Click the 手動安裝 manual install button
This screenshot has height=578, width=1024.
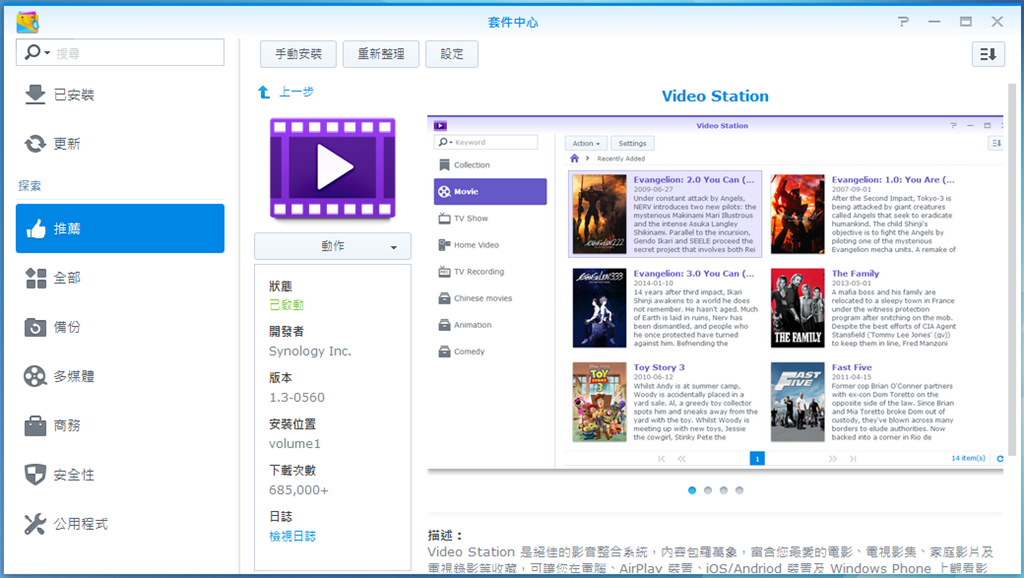point(298,54)
